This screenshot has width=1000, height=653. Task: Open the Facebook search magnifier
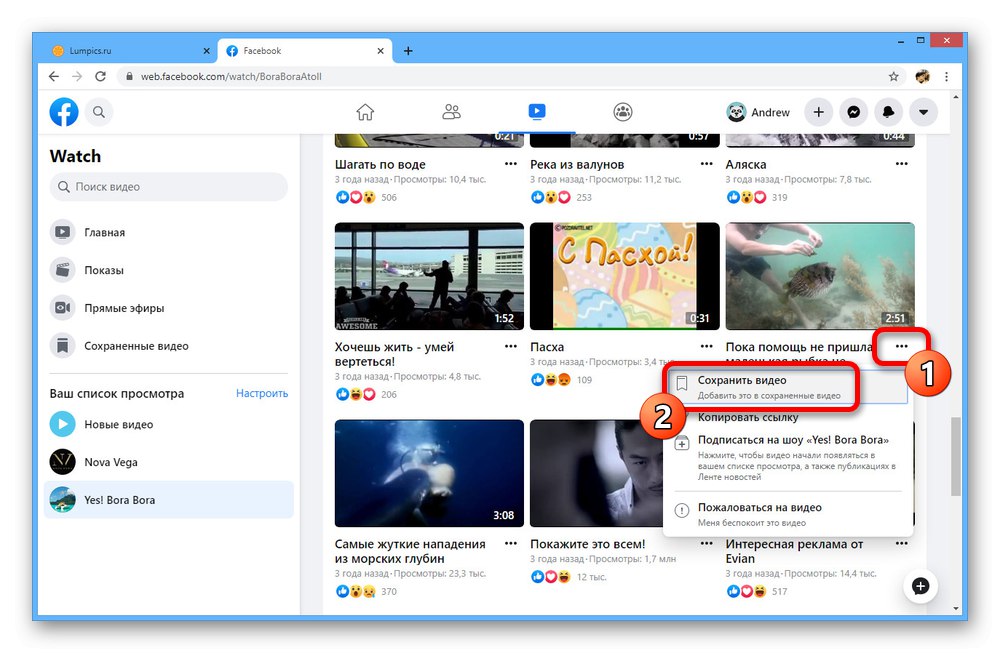(99, 112)
